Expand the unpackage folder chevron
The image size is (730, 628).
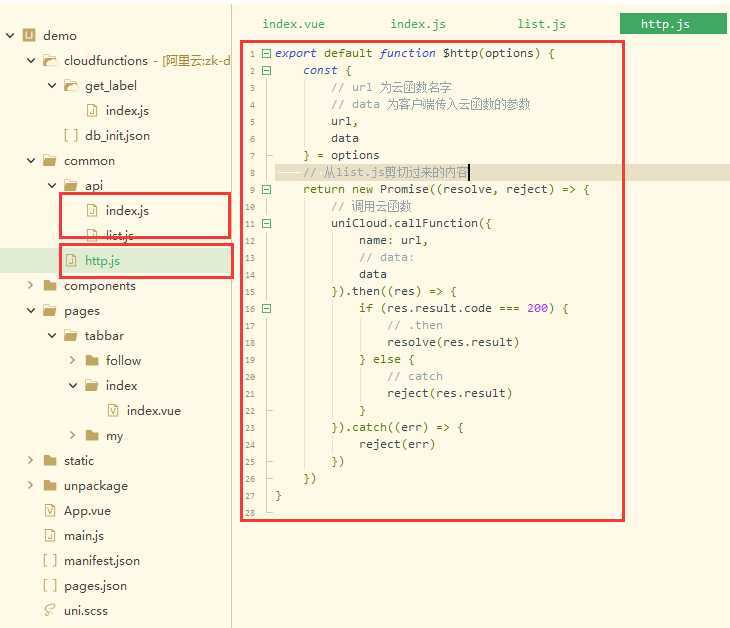(31, 485)
